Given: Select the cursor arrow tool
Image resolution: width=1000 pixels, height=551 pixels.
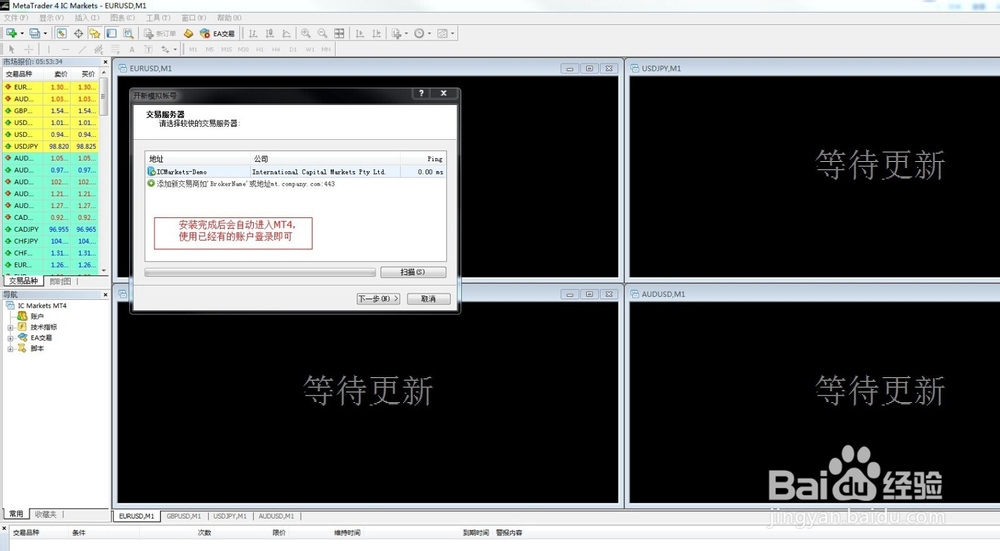Looking at the screenshot, I should coord(11,49).
